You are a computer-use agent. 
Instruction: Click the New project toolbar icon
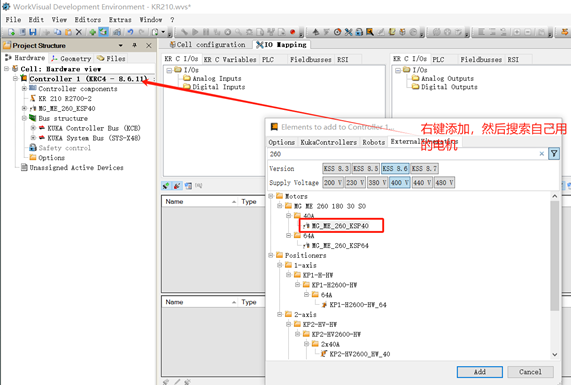coord(11,32)
